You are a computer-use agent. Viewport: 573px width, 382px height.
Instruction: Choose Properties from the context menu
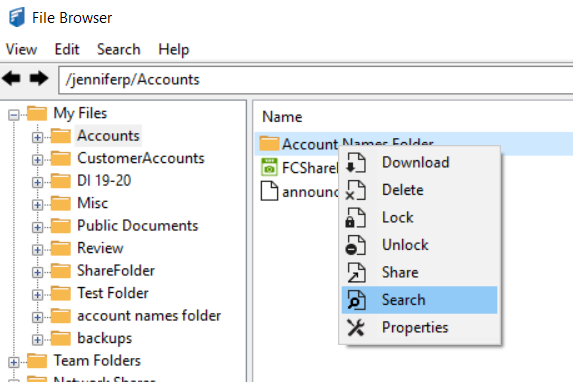(x=420, y=328)
